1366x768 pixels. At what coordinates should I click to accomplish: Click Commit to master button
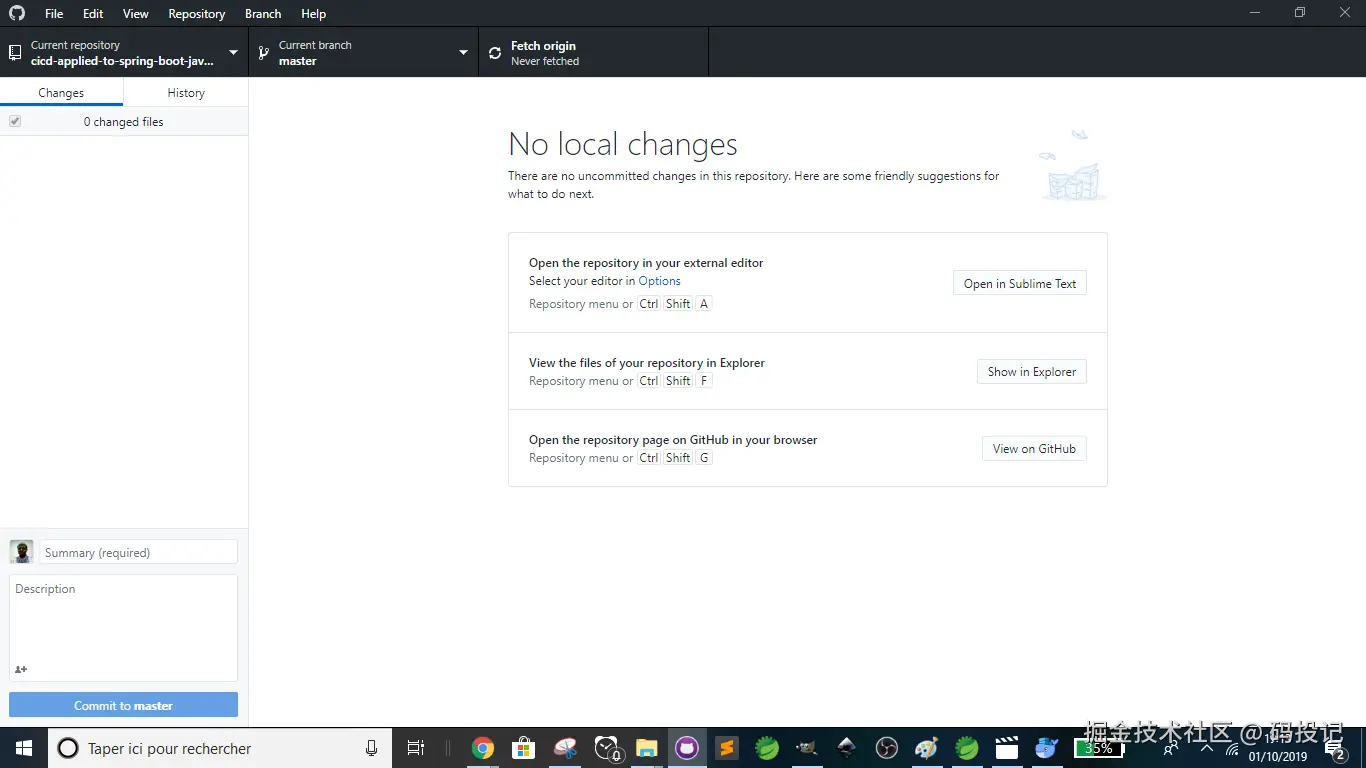pos(124,705)
